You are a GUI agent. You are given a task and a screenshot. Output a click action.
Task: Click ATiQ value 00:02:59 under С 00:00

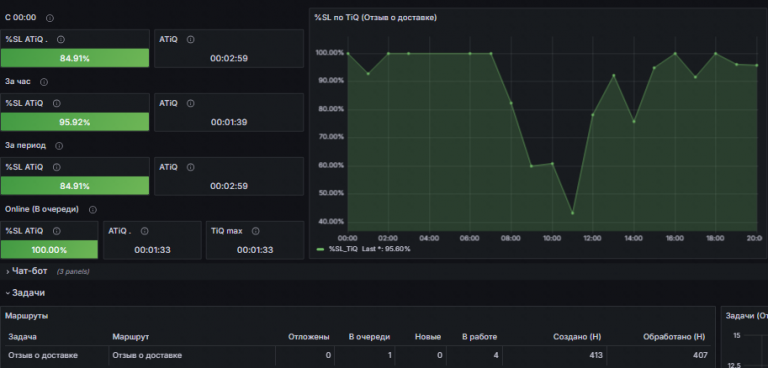pos(229,58)
